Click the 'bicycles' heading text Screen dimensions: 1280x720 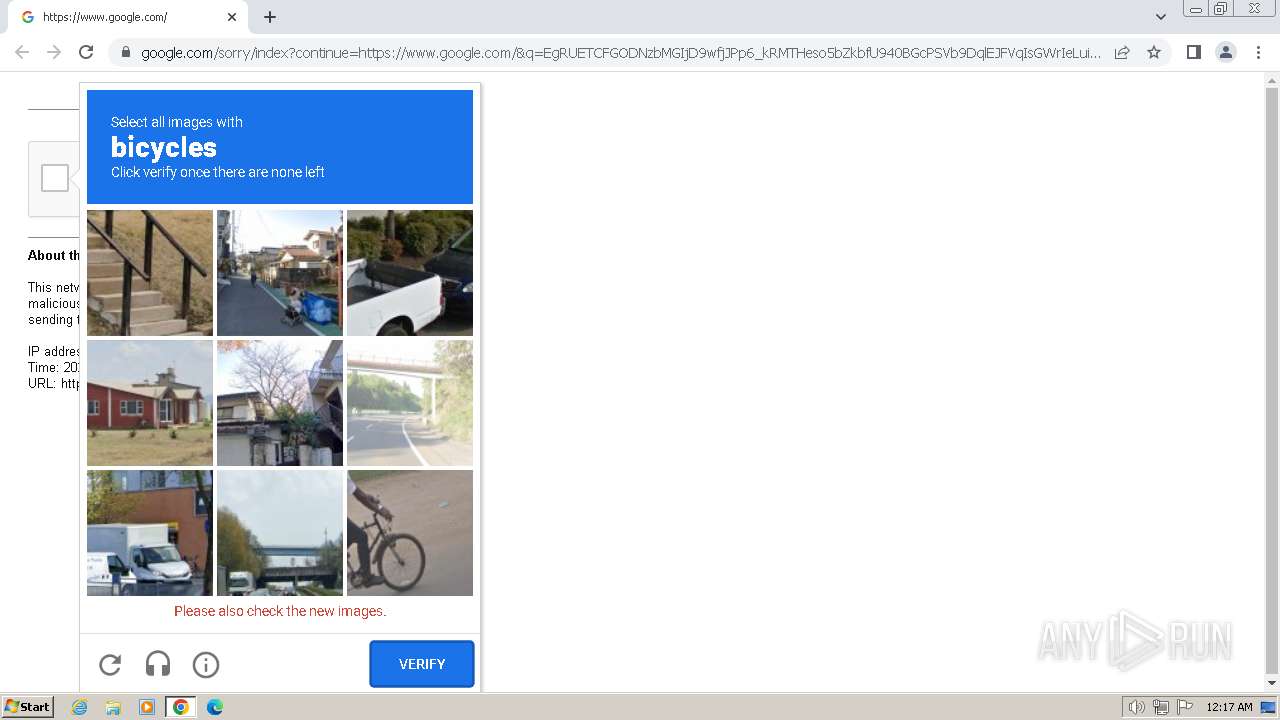(164, 147)
